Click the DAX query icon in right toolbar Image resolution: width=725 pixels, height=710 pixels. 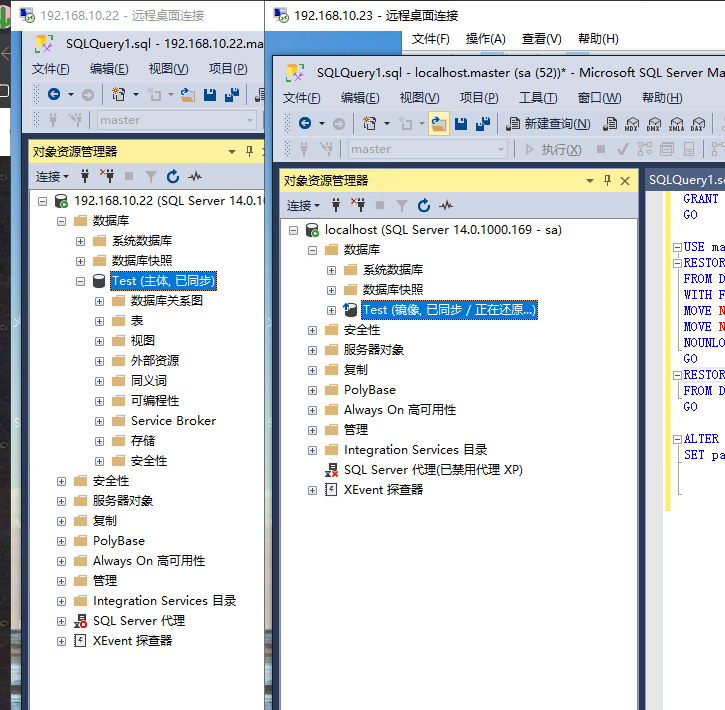coord(698,124)
